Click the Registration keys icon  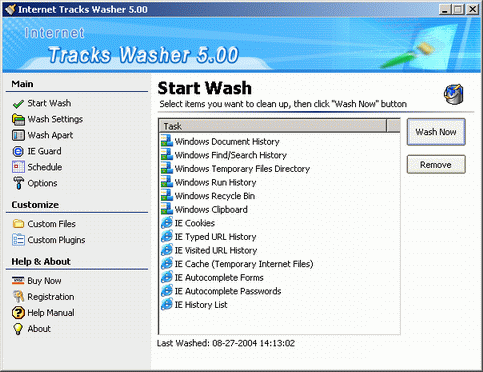point(18,296)
